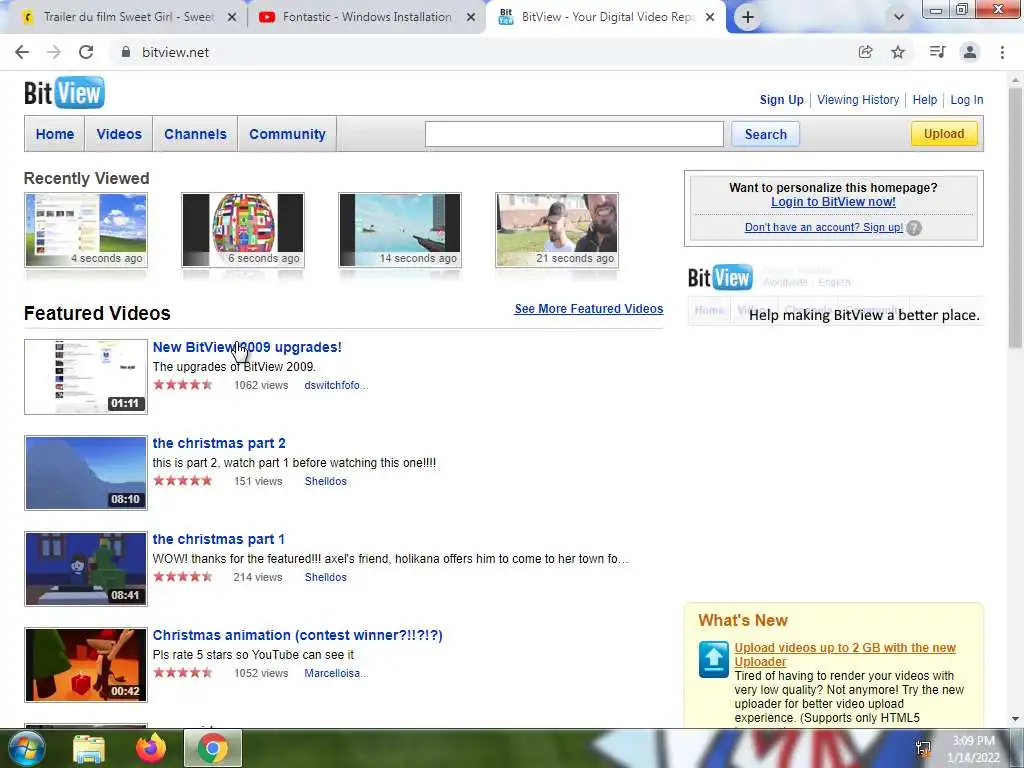This screenshot has width=1024, height=768.
Task: Open the flag globe video from 6 seconds ago
Action: [x=243, y=230]
